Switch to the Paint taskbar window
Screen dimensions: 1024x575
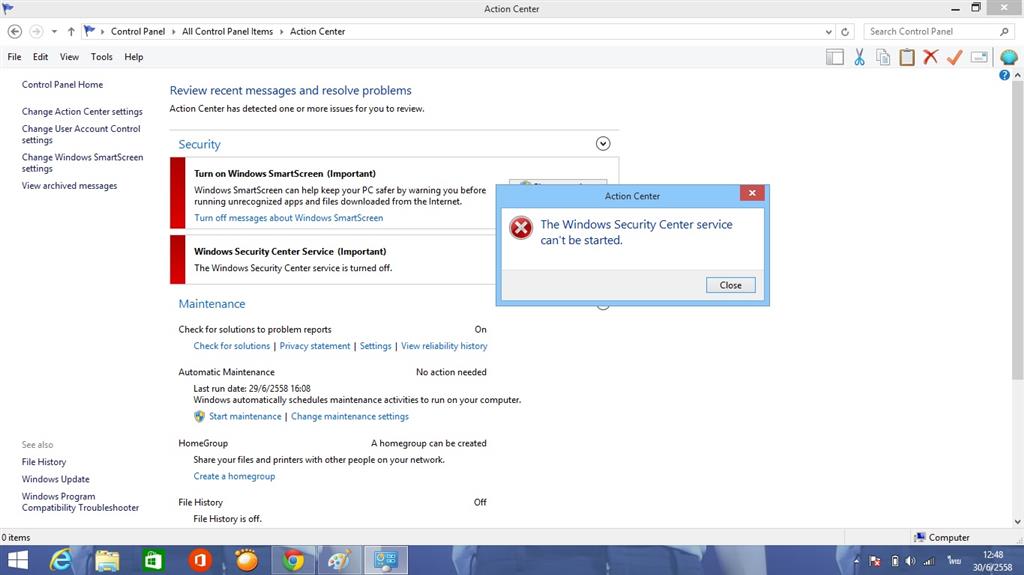click(x=340, y=560)
